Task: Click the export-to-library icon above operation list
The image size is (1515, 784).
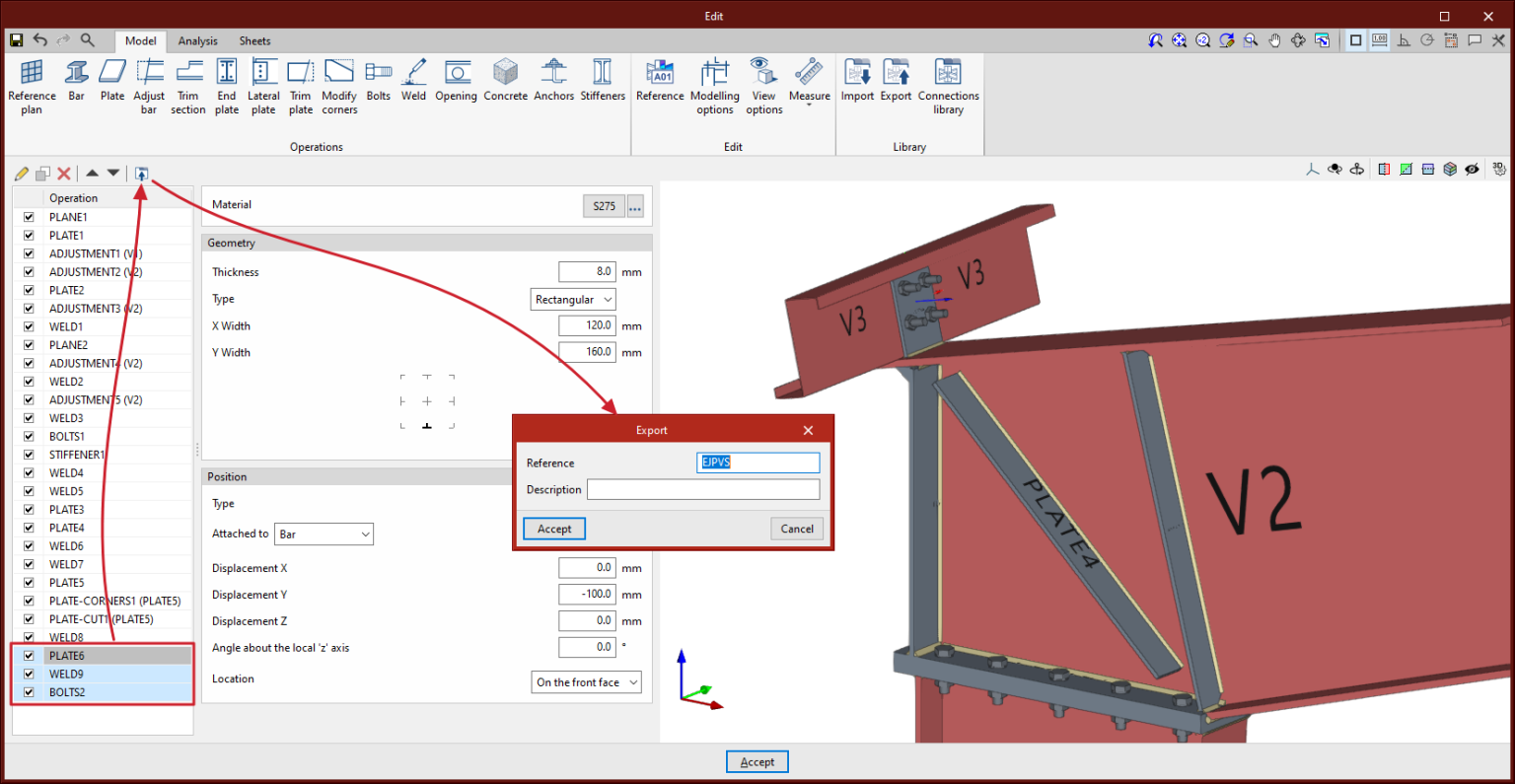Action: [x=142, y=174]
